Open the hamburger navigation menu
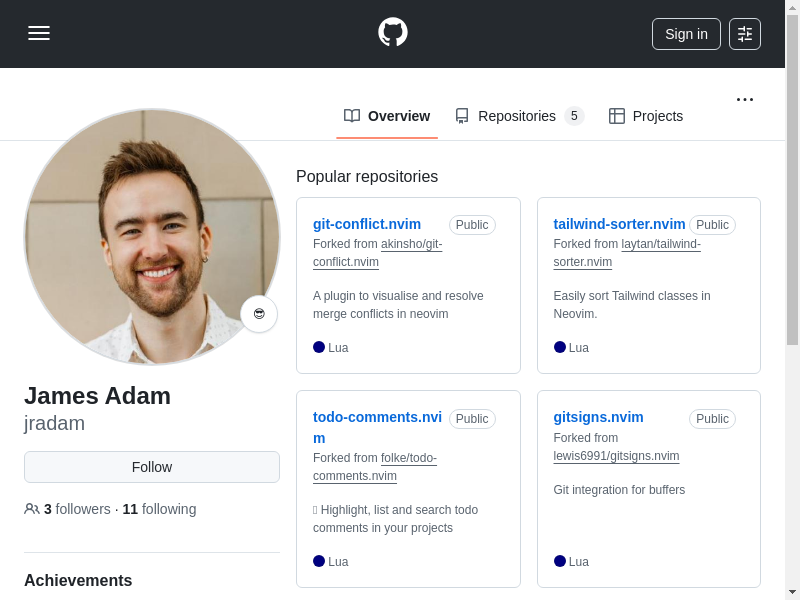 pos(39,33)
